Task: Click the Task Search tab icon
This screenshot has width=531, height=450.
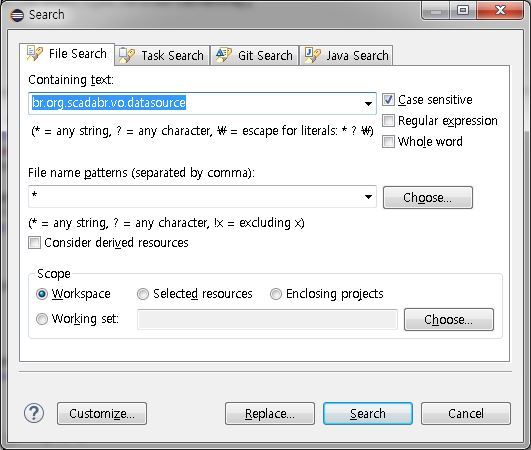Action: [127, 55]
